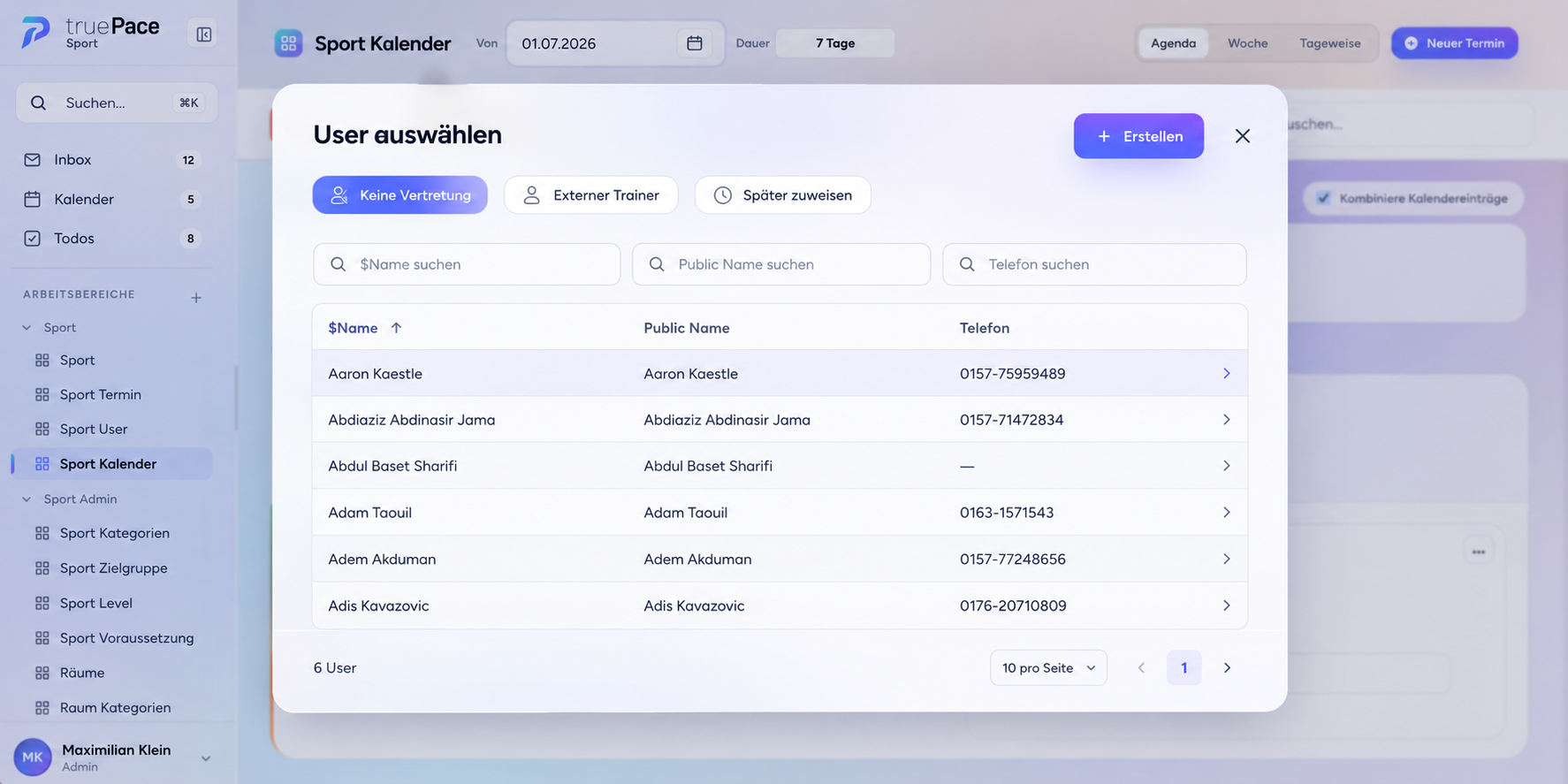
Task: Click the grid icon beside Räume
Action: tap(42, 674)
